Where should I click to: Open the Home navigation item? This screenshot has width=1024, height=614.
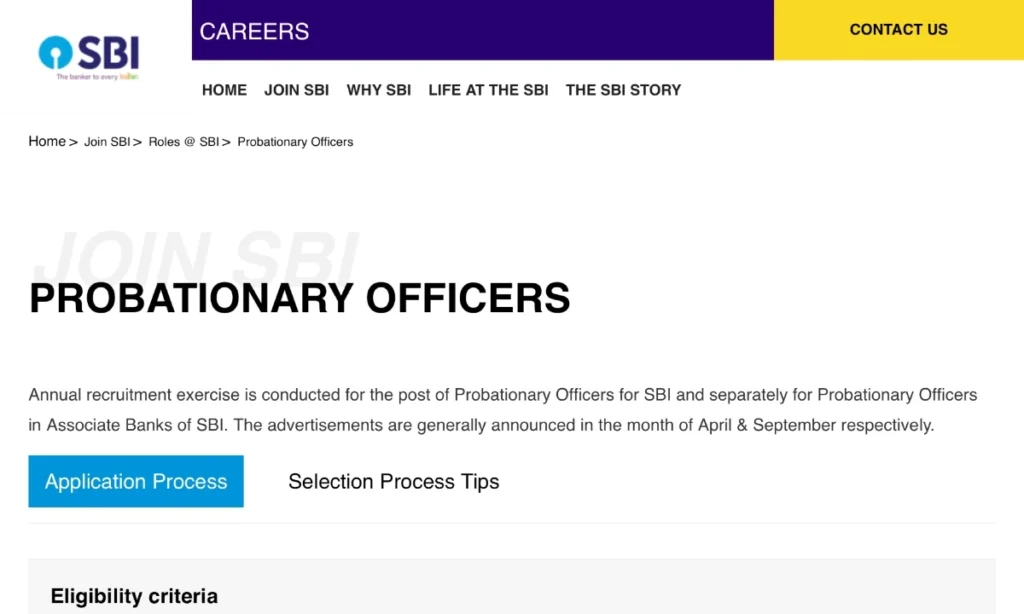(224, 90)
